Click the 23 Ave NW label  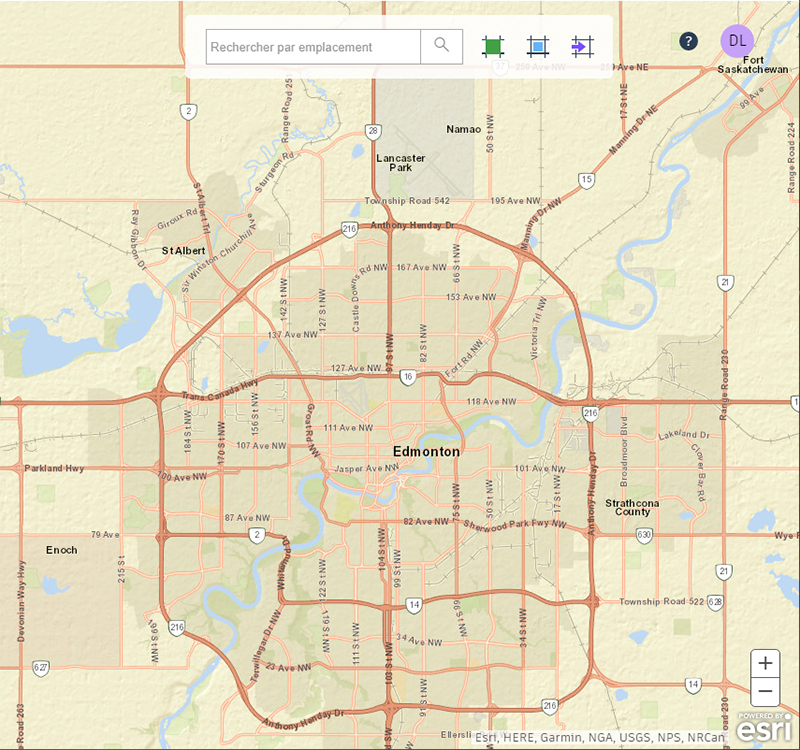tap(288, 667)
